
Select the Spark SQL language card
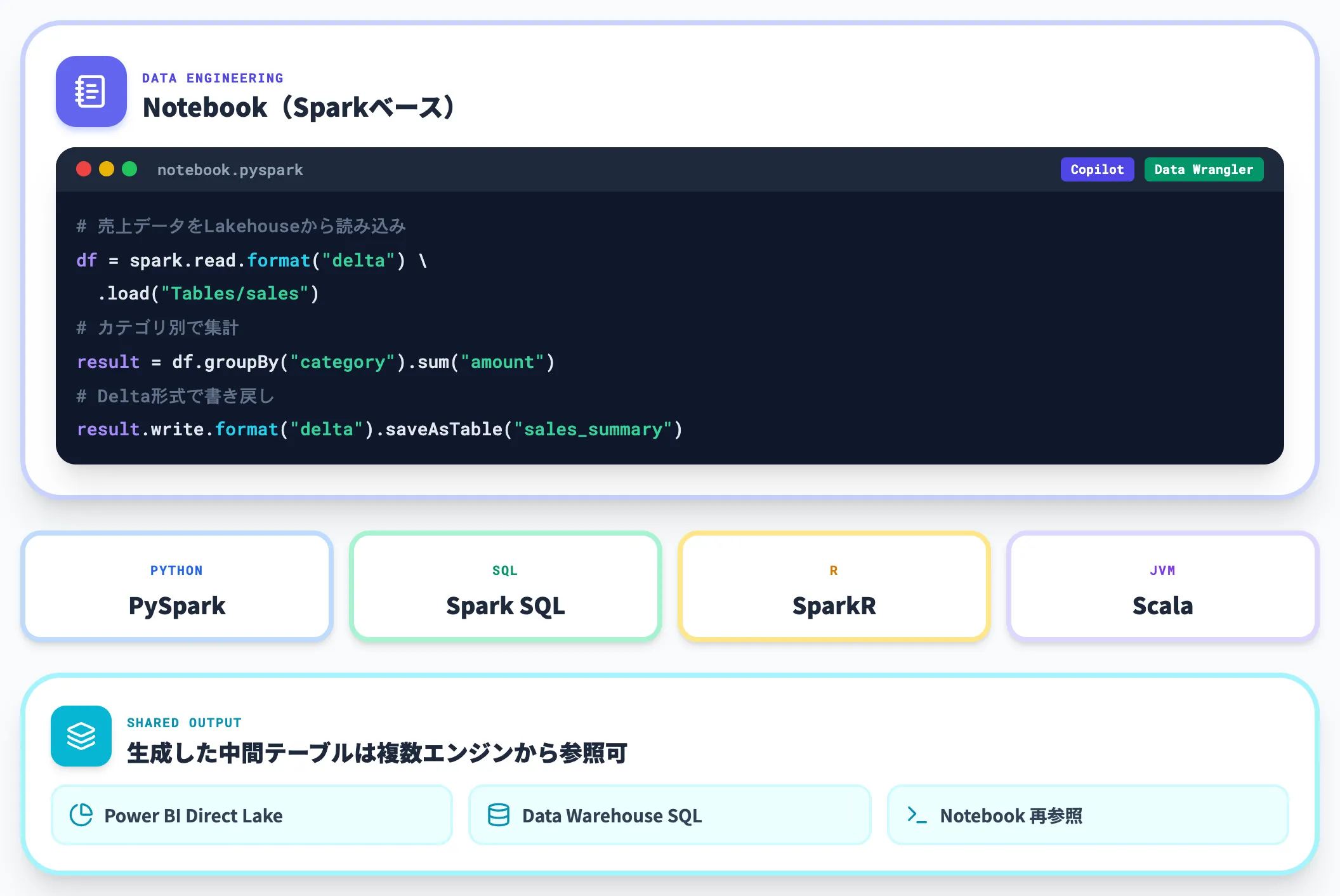(x=506, y=586)
